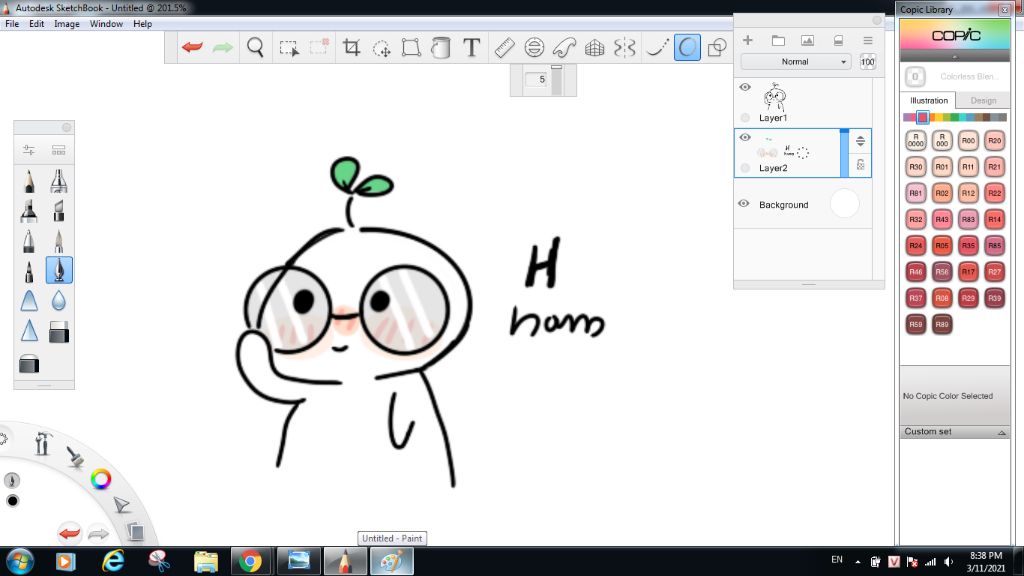Open the File menu
The width and height of the screenshot is (1024, 576).
12,24
